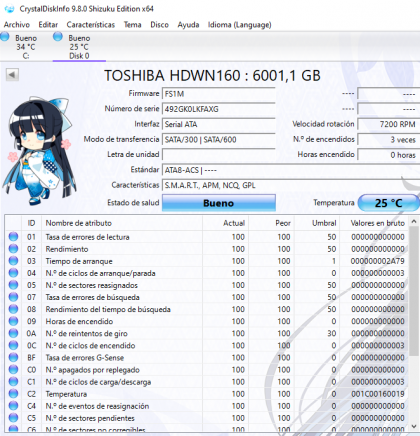
Task: Click the transfer mode field SATA/300 | SATA/600
Action: [219, 139]
